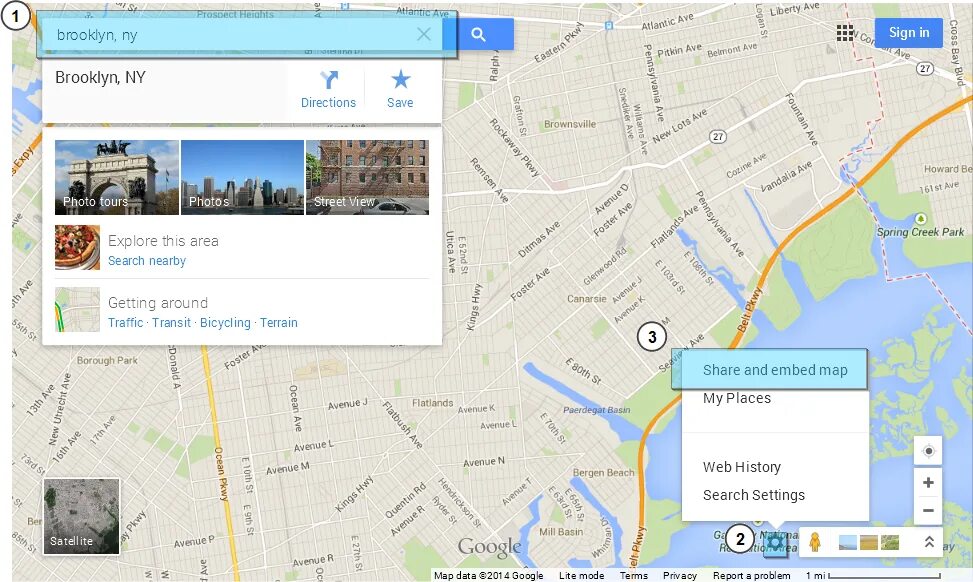This screenshot has width=973, height=582.
Task: Click the Borough Park map label
Action: coord(107,360)
